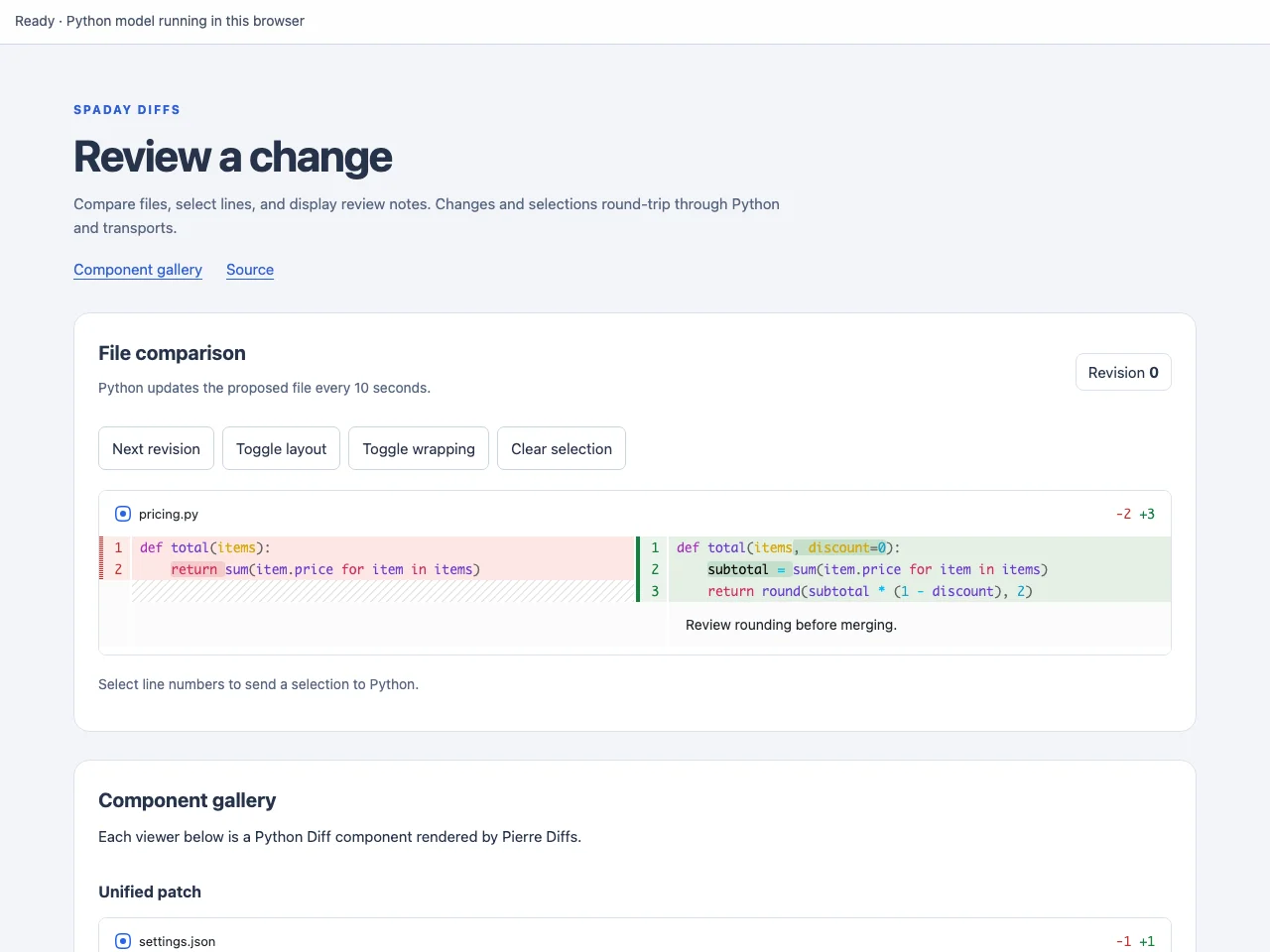
Task: Click the added 'return round(subtotal...' line
Action: point(920,591)
